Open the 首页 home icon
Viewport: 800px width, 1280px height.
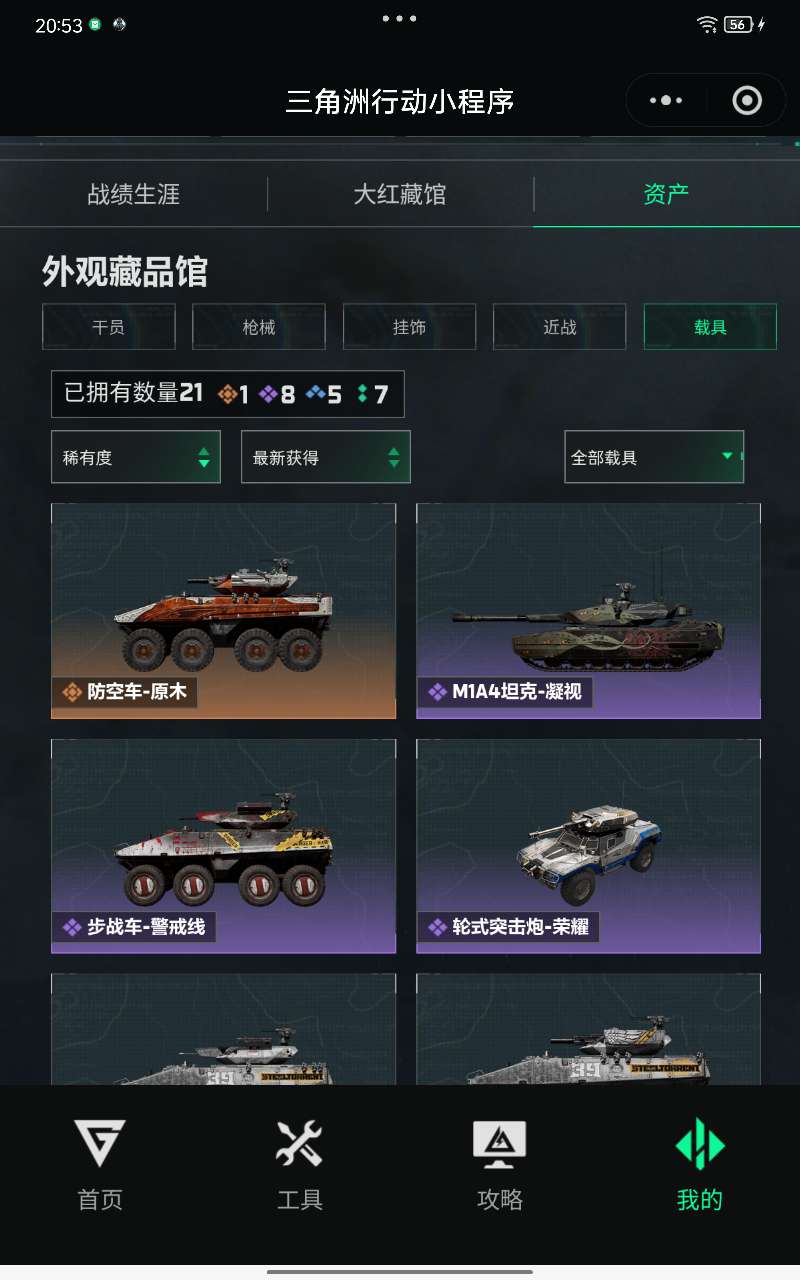click(100, 1144)
